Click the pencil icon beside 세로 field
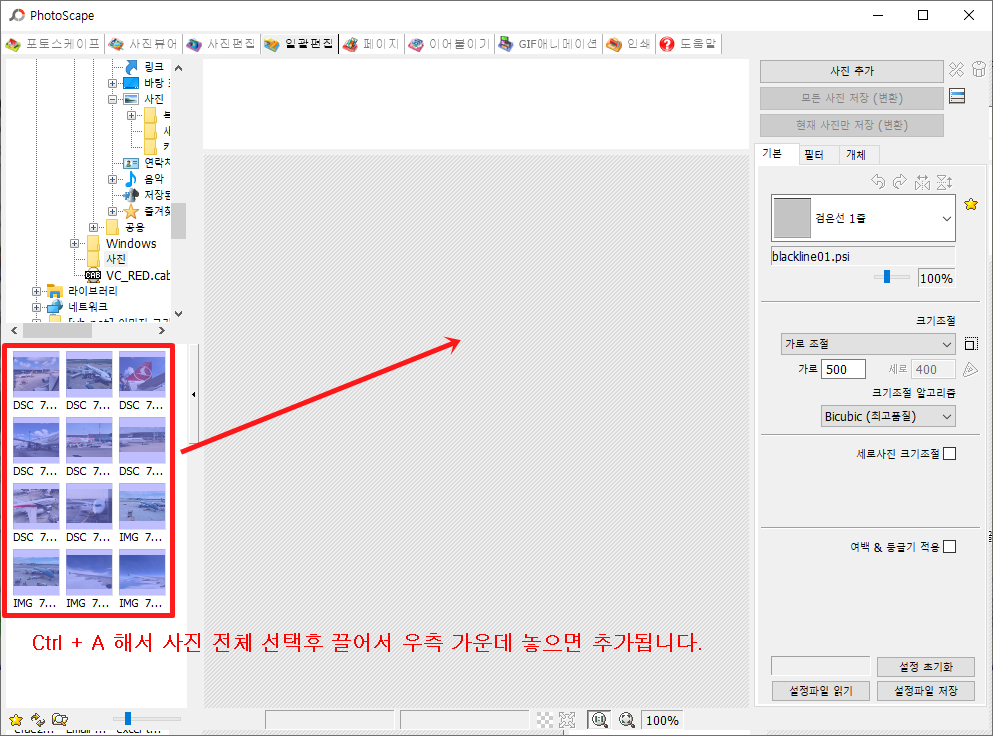Viewport: 993px width, 736px height. click(970, 369)
